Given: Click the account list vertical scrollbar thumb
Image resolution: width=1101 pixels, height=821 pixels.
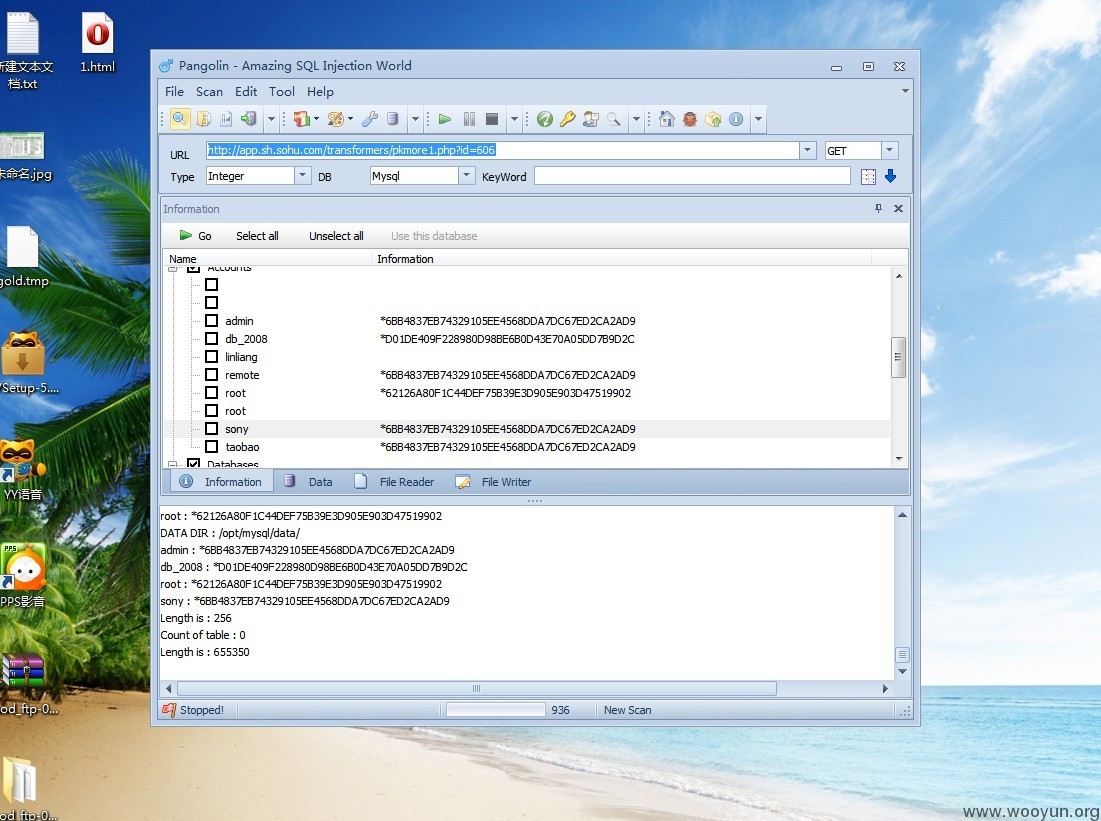Looking at the screenshot, I should click(898, 357).
